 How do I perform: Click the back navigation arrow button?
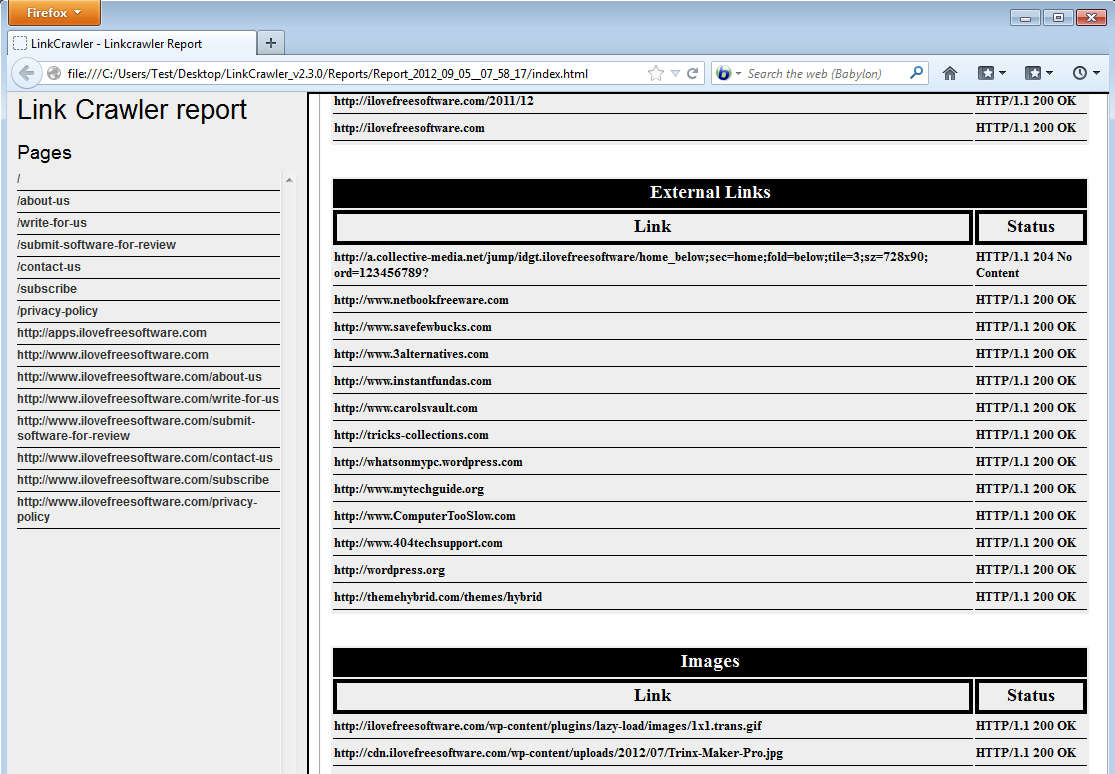point(27,73)
